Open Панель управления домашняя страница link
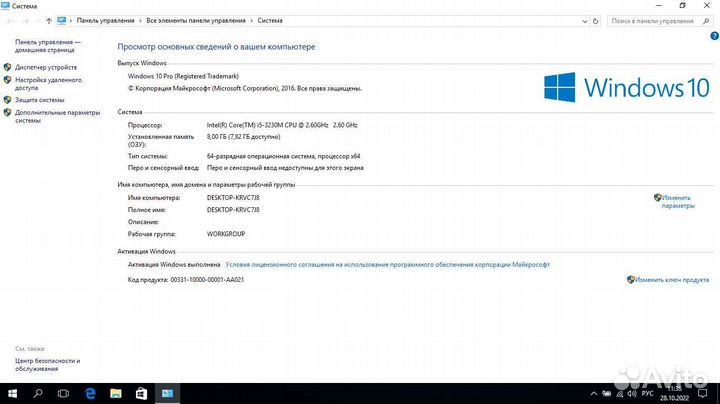This screenshot has width=720, height=404. point(48,46)
